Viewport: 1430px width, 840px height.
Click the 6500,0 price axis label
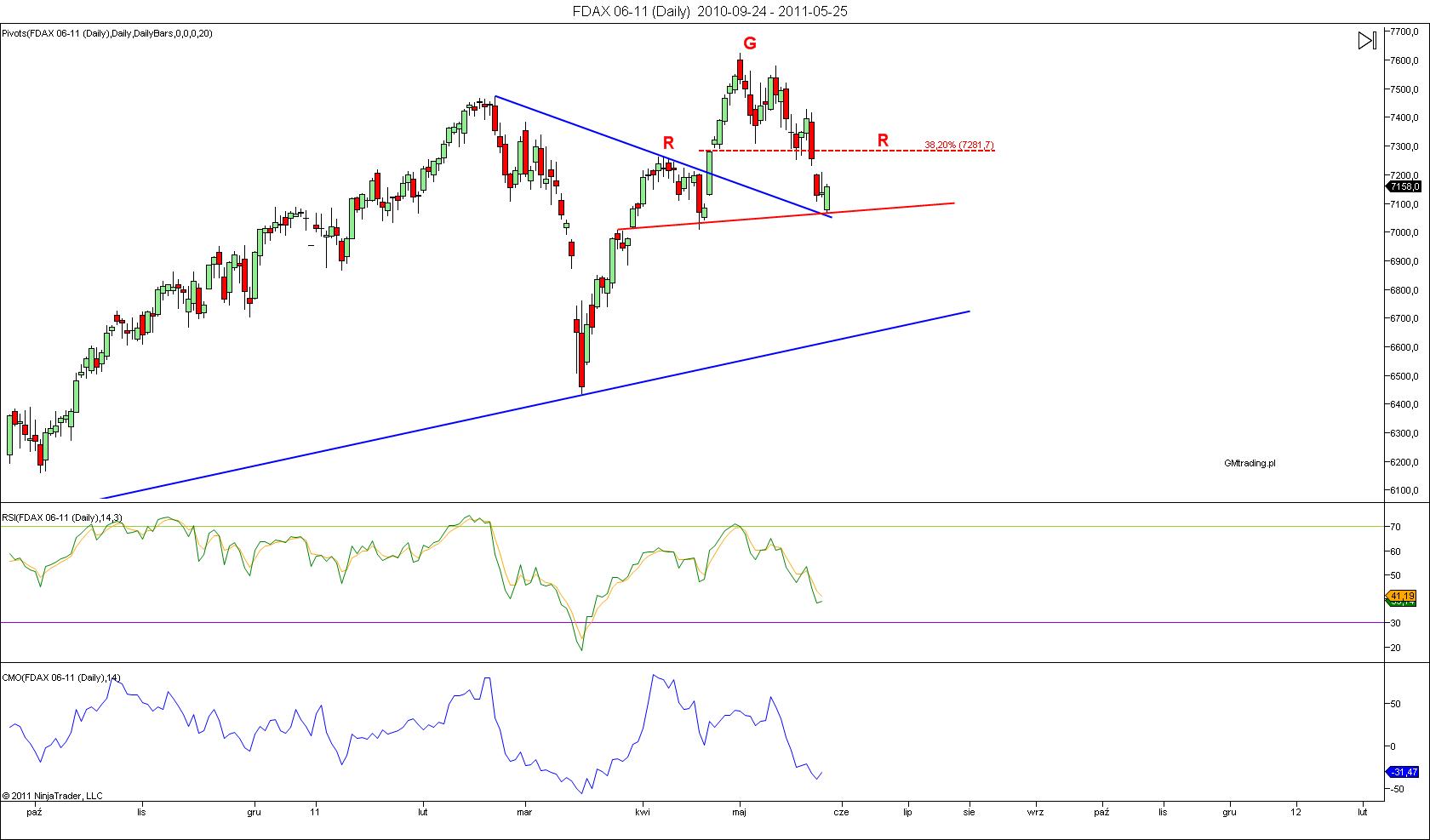tap(1404, 376)
